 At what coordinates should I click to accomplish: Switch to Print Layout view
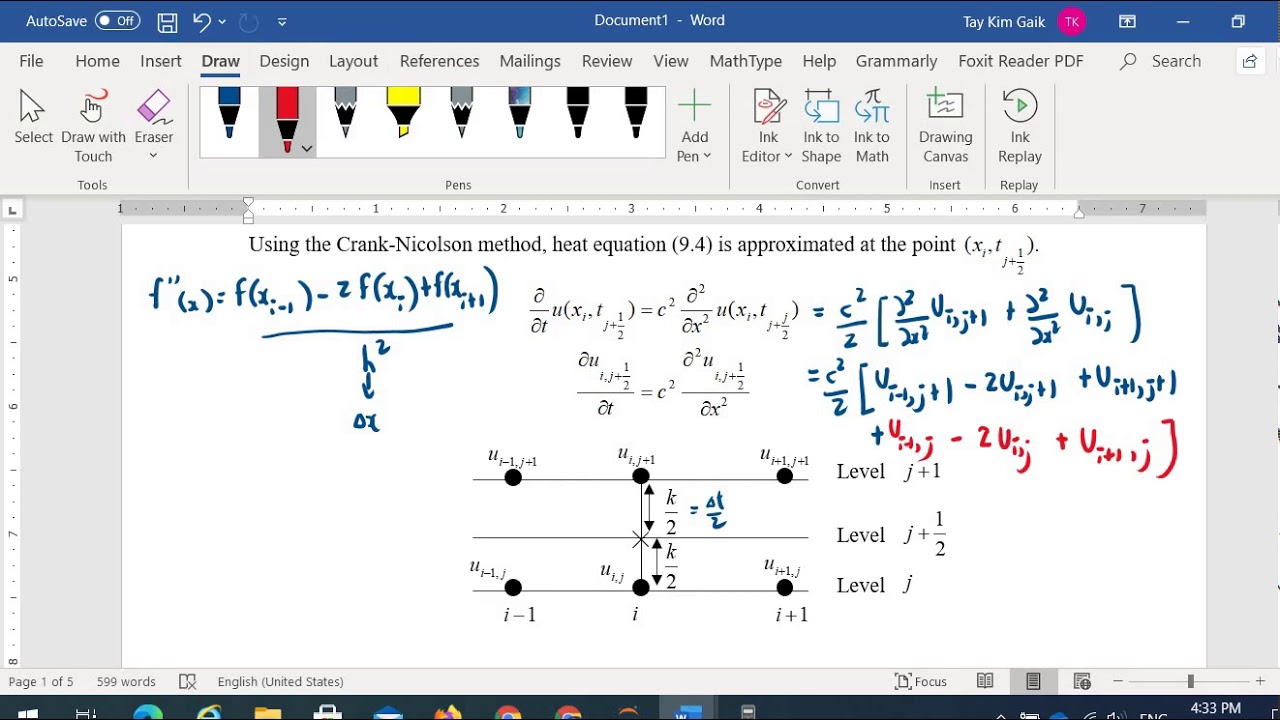coord(1033,682)
